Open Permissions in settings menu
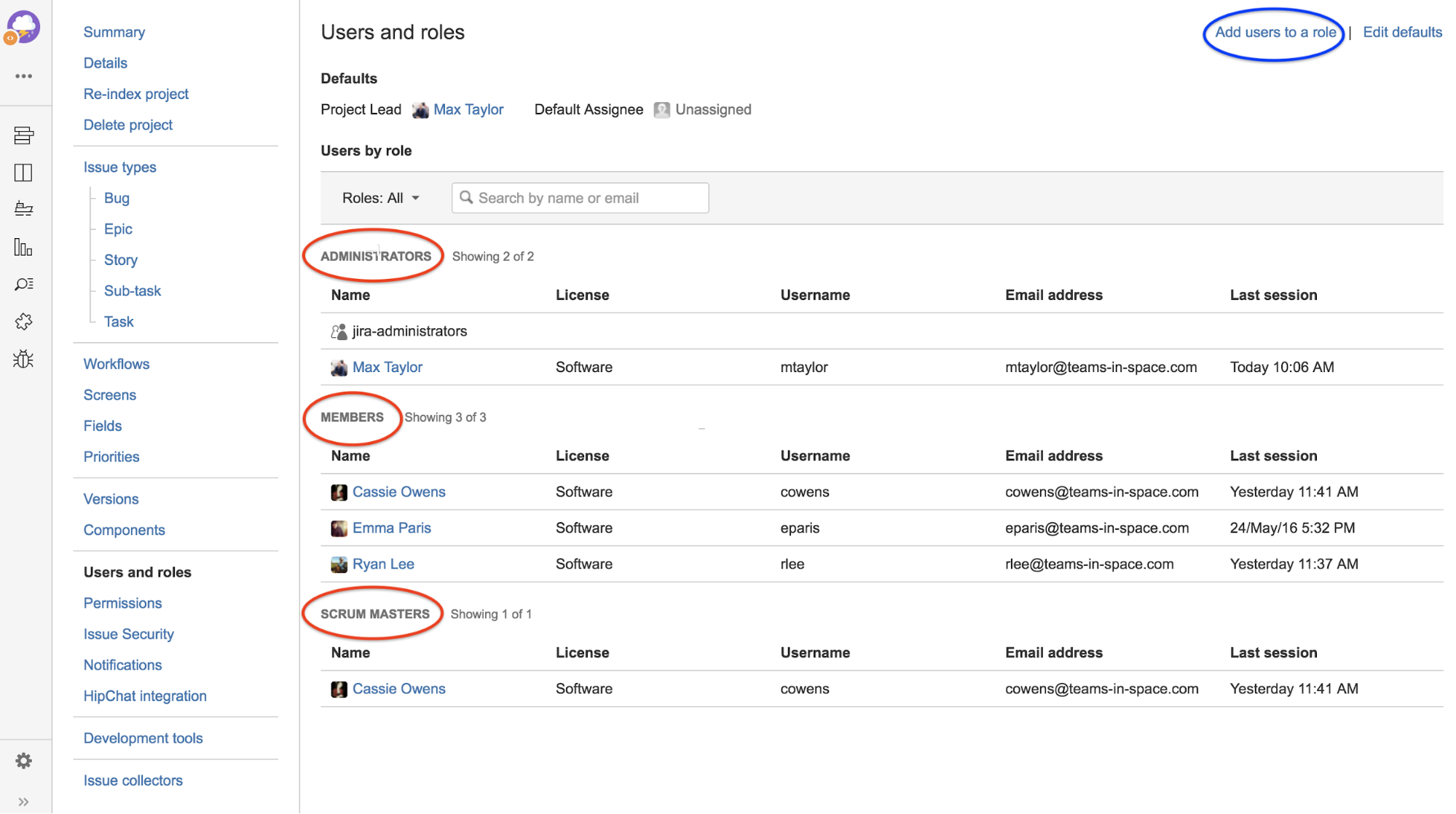The width and height of the screenshot is (1456, 814). point(122,603)
